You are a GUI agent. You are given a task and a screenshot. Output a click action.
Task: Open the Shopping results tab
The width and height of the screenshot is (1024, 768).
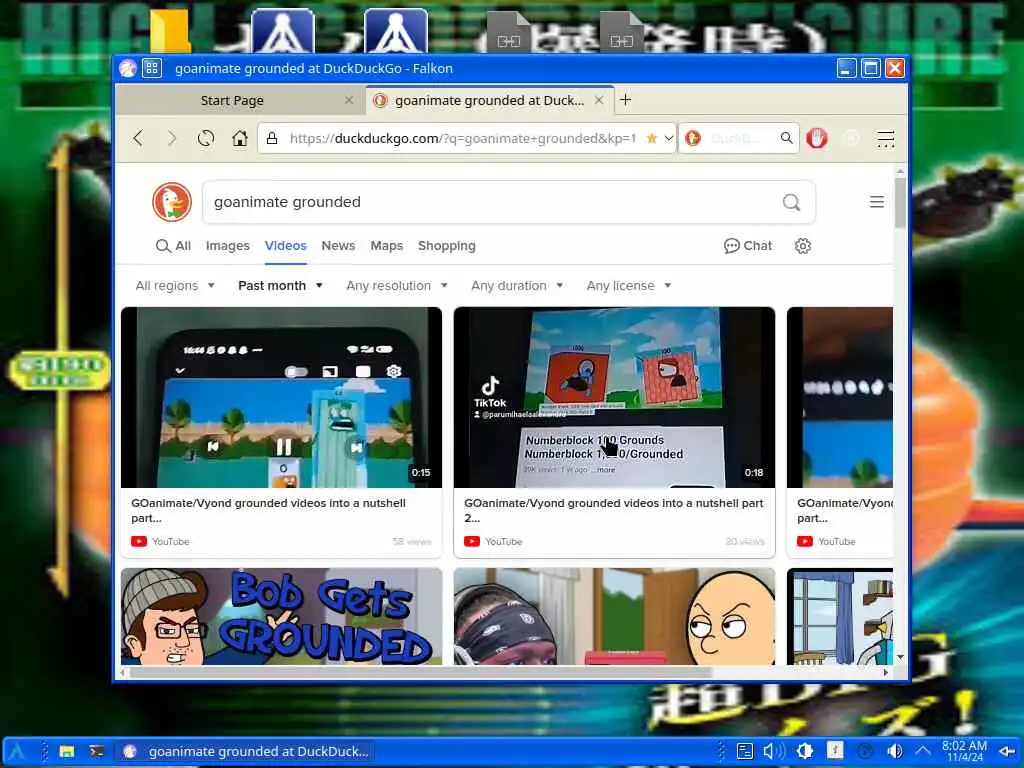447,246
